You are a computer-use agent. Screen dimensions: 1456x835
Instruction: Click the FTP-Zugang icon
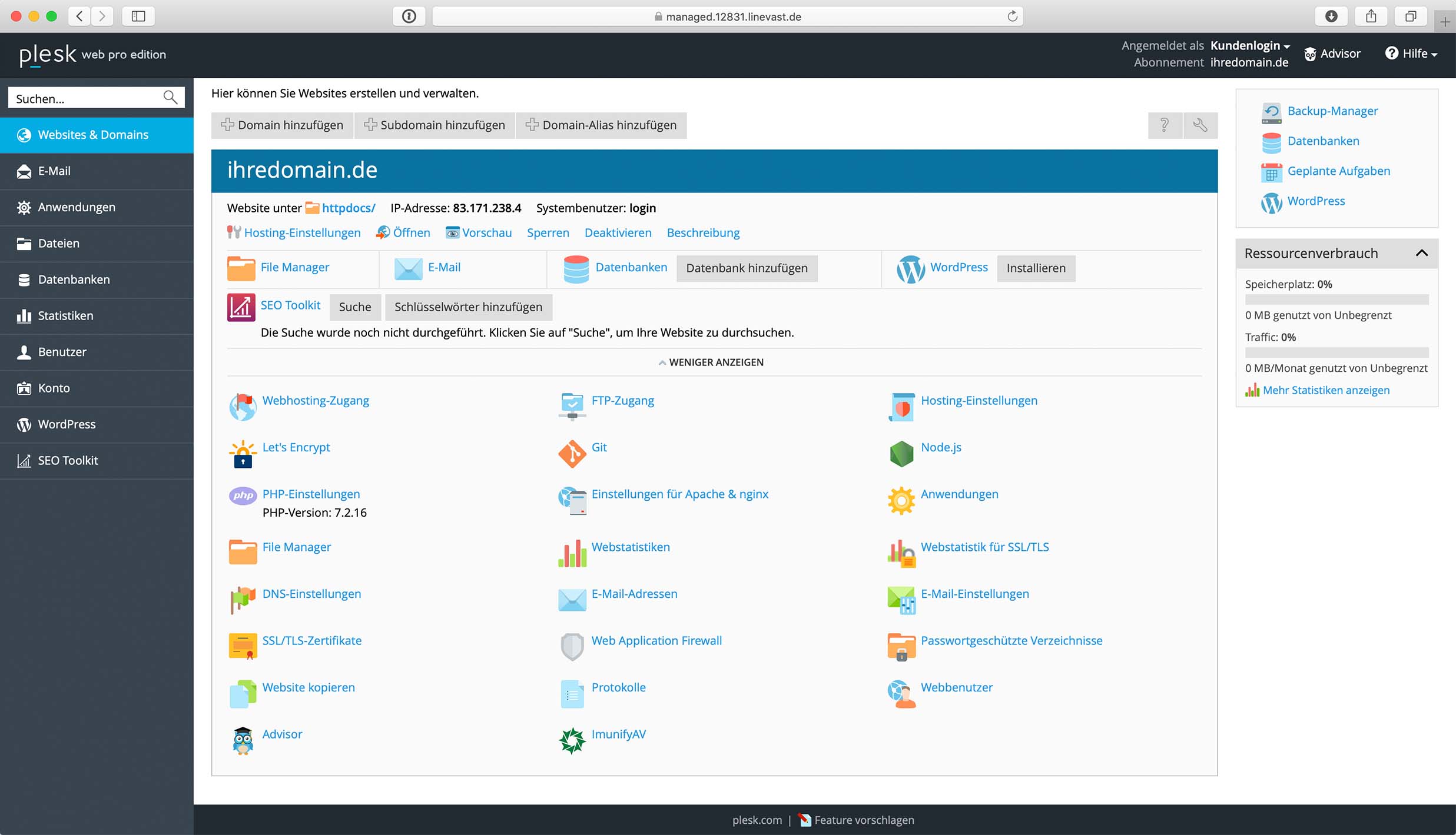coord(572,407)
